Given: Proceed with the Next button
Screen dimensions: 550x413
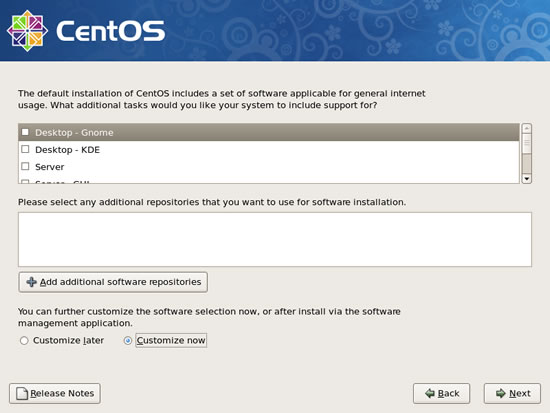Looking at the screenshot, I should point(512,393).
